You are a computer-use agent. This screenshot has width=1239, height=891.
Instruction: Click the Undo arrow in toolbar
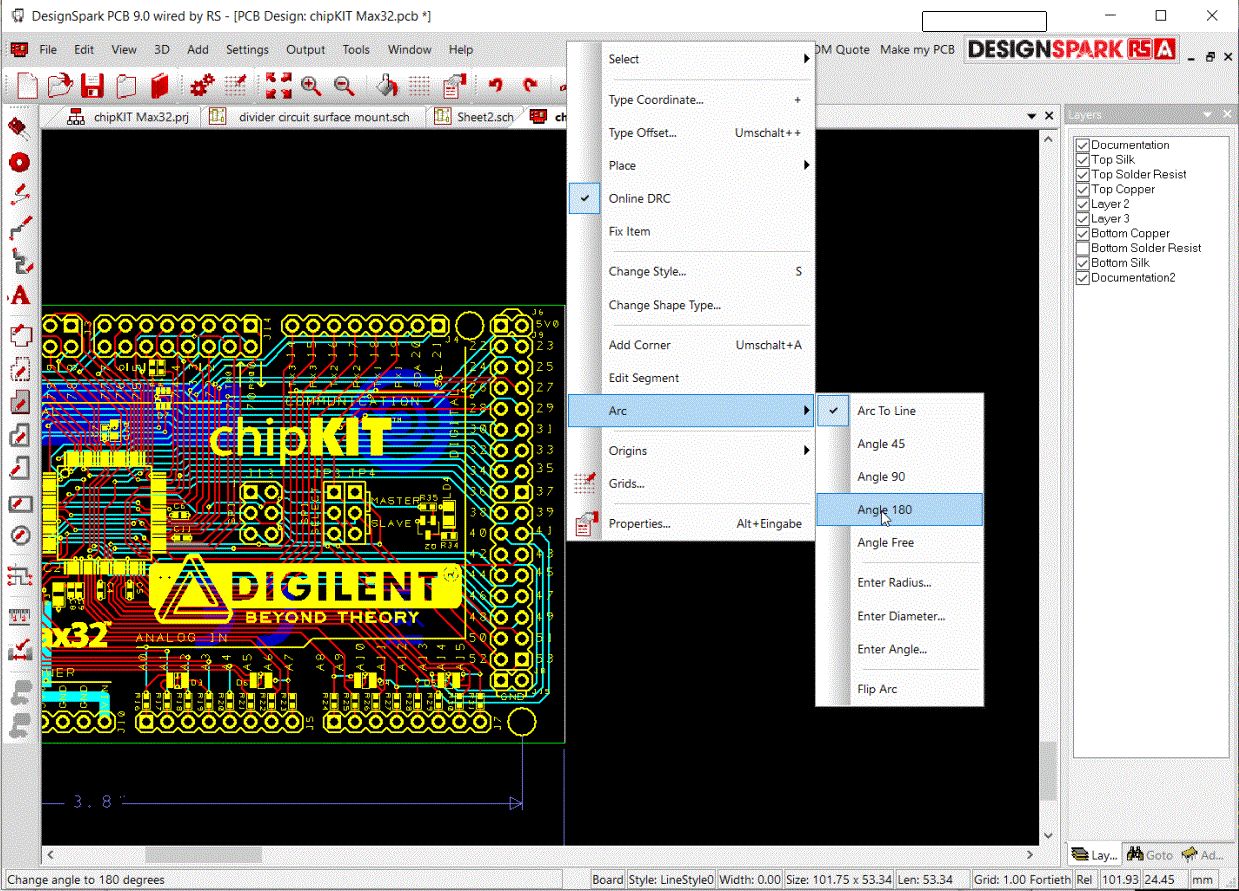coord(495,85)
